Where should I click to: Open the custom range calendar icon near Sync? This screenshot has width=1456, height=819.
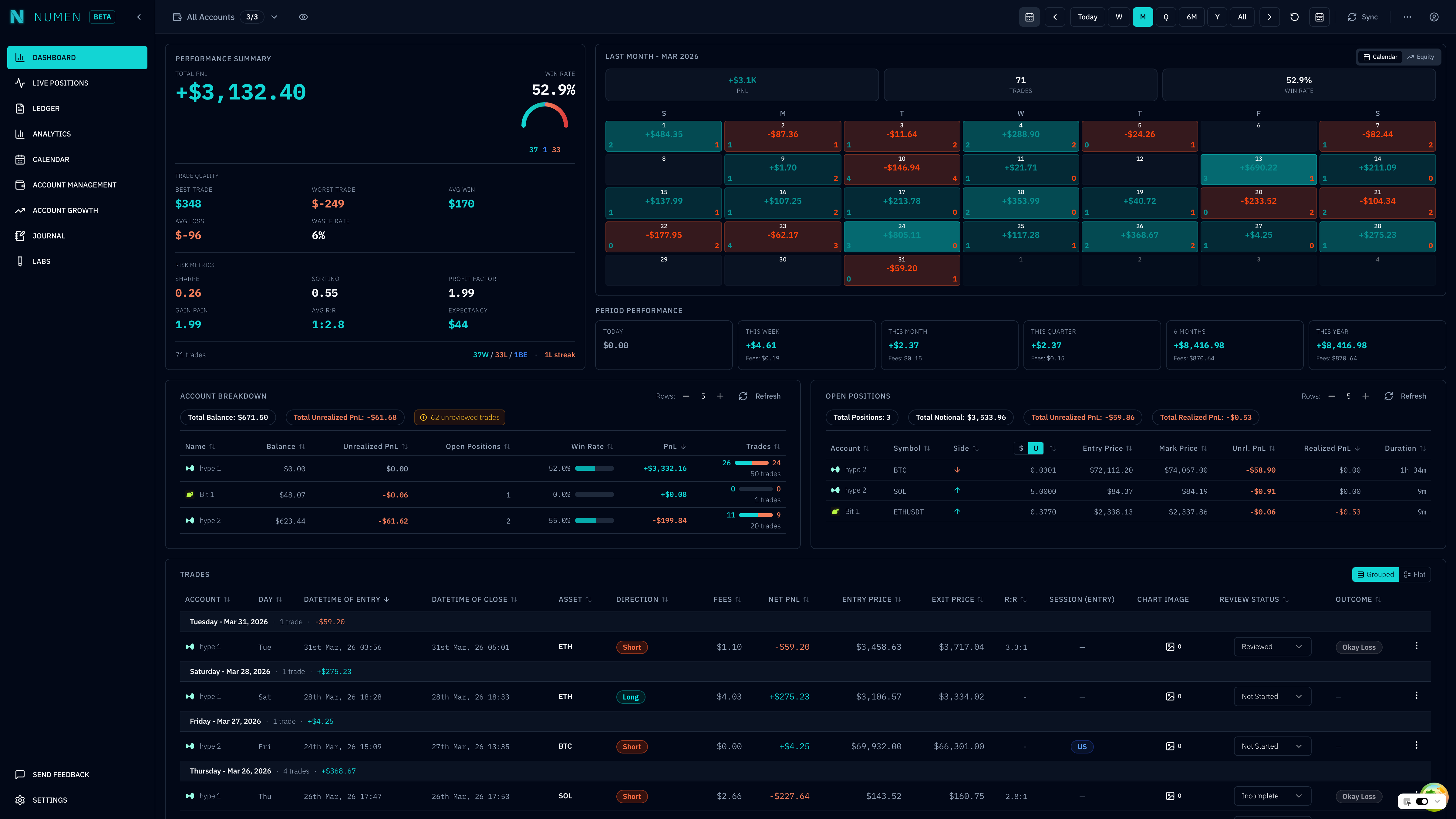(1319, 17)
